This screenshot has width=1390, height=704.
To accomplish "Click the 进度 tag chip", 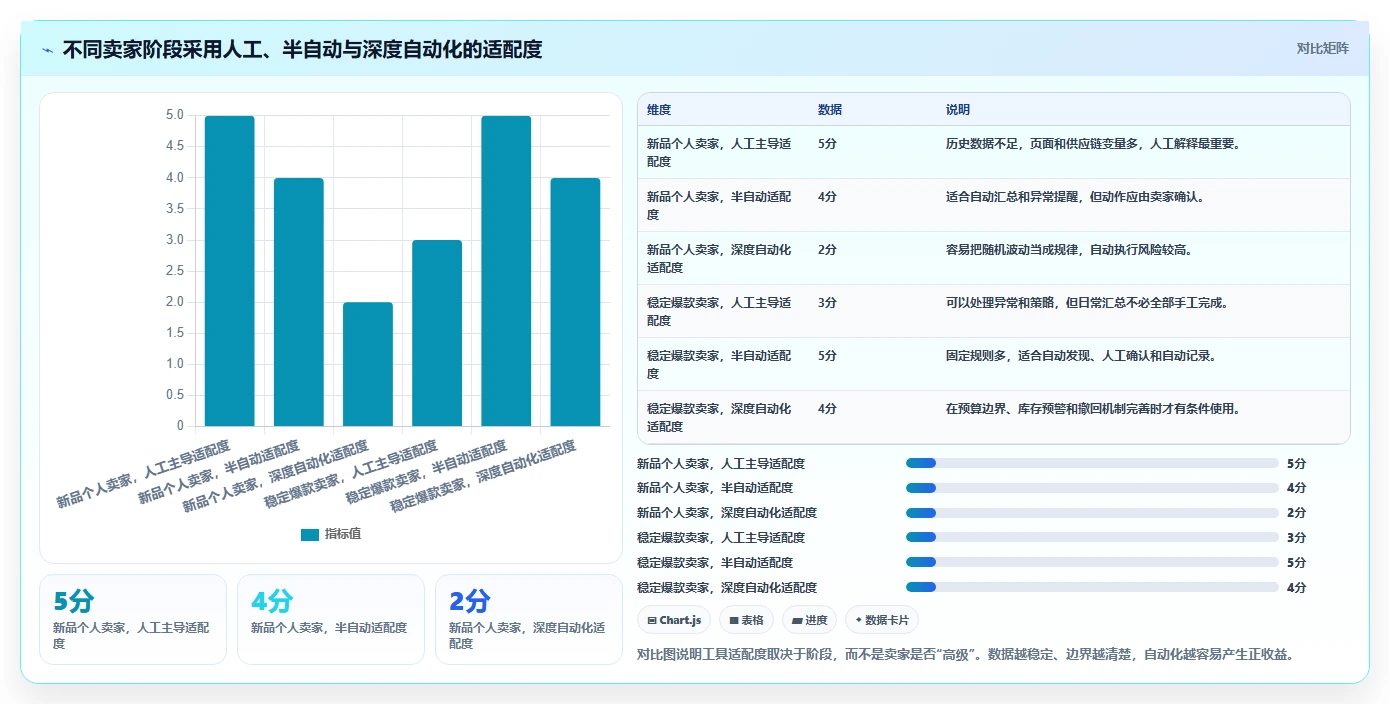I will (x=809, y=620).
